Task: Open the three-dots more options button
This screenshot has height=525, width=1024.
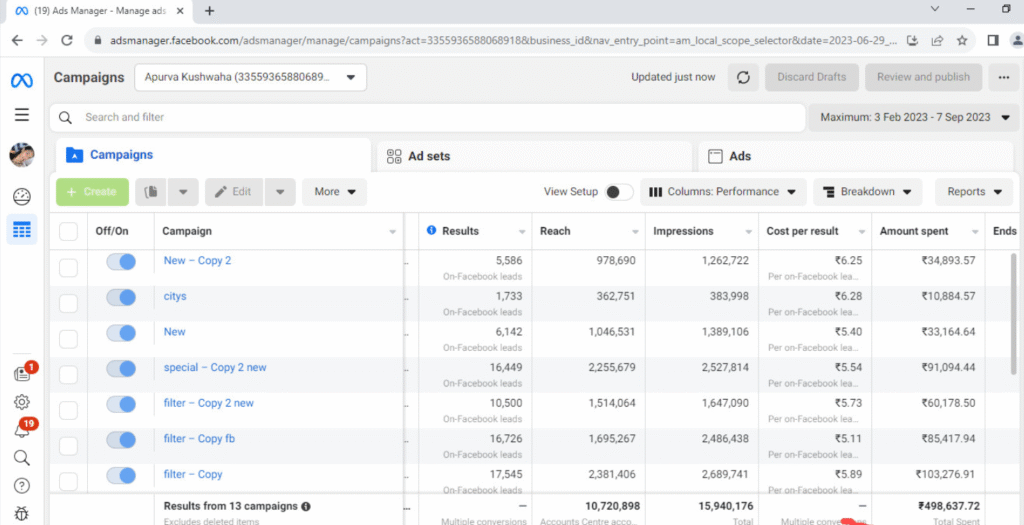Action: (1001, 77)
